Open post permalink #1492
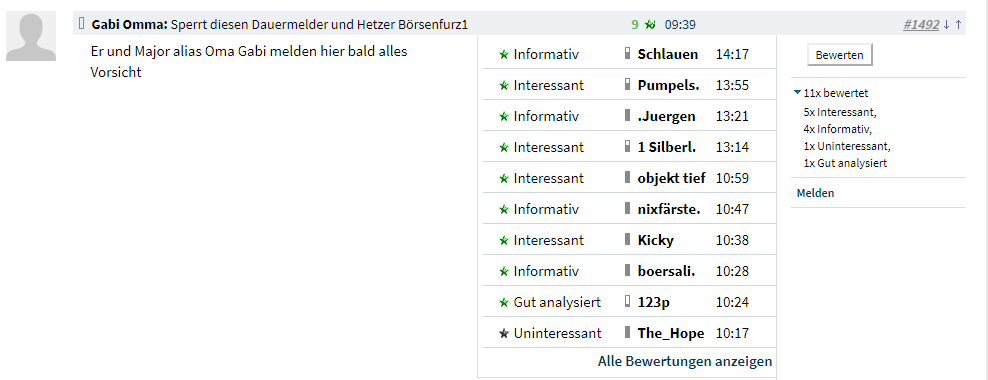The height and width of the screenshot is (380, 988). (x=921, y=25)
